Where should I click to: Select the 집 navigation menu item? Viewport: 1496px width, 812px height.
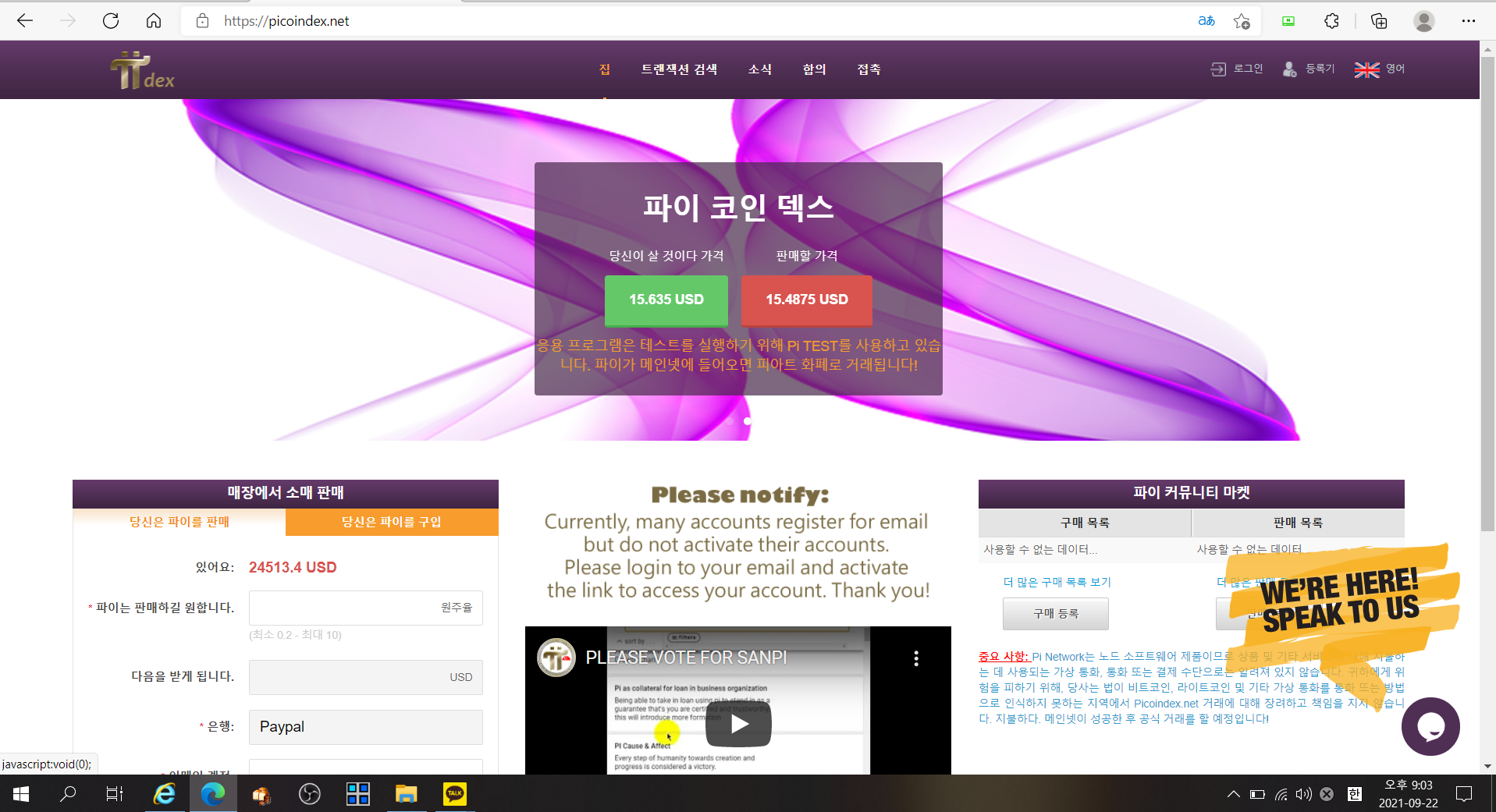coord(605,69)
